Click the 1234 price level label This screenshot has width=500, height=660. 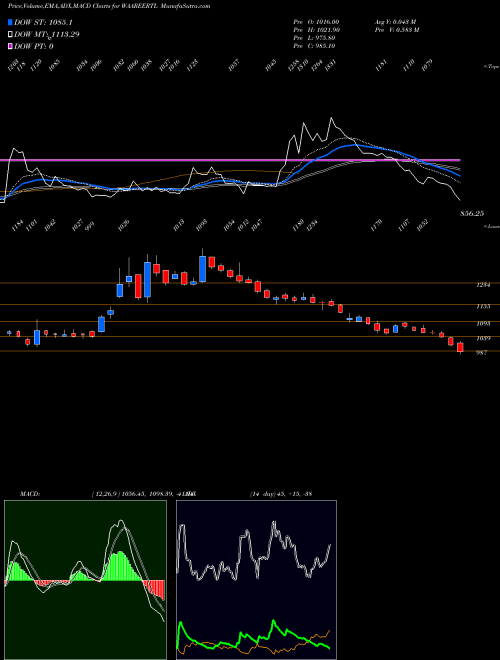point(483,285)
